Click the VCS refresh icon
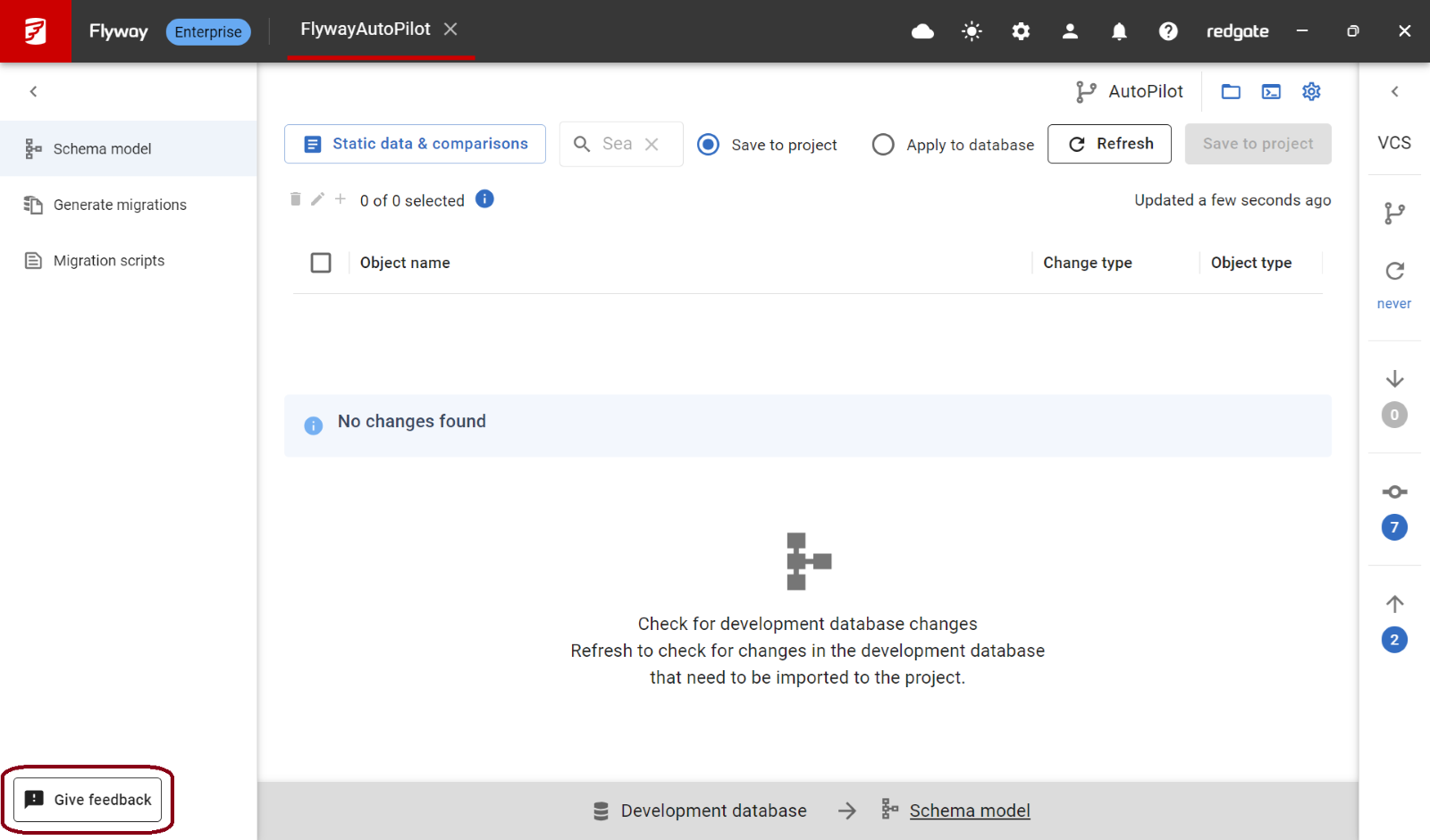 (1394, 271)
